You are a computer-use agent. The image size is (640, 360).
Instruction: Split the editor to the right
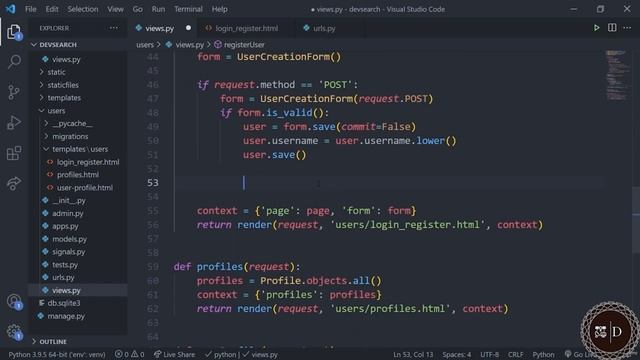point(612,28)
